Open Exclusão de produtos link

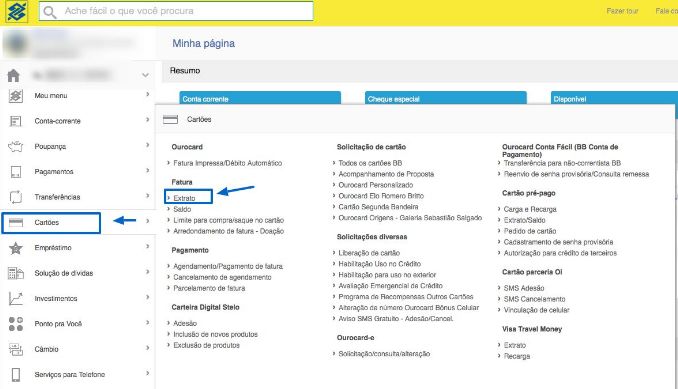[206, 345]
